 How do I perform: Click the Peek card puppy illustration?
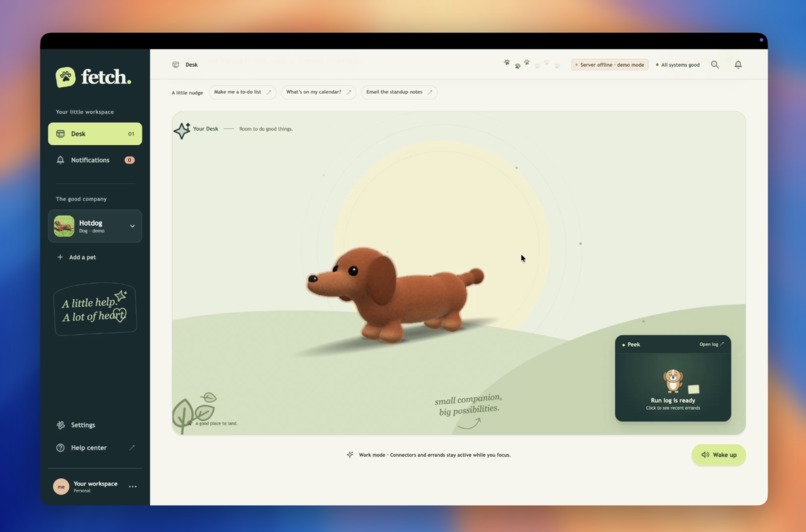673,381
